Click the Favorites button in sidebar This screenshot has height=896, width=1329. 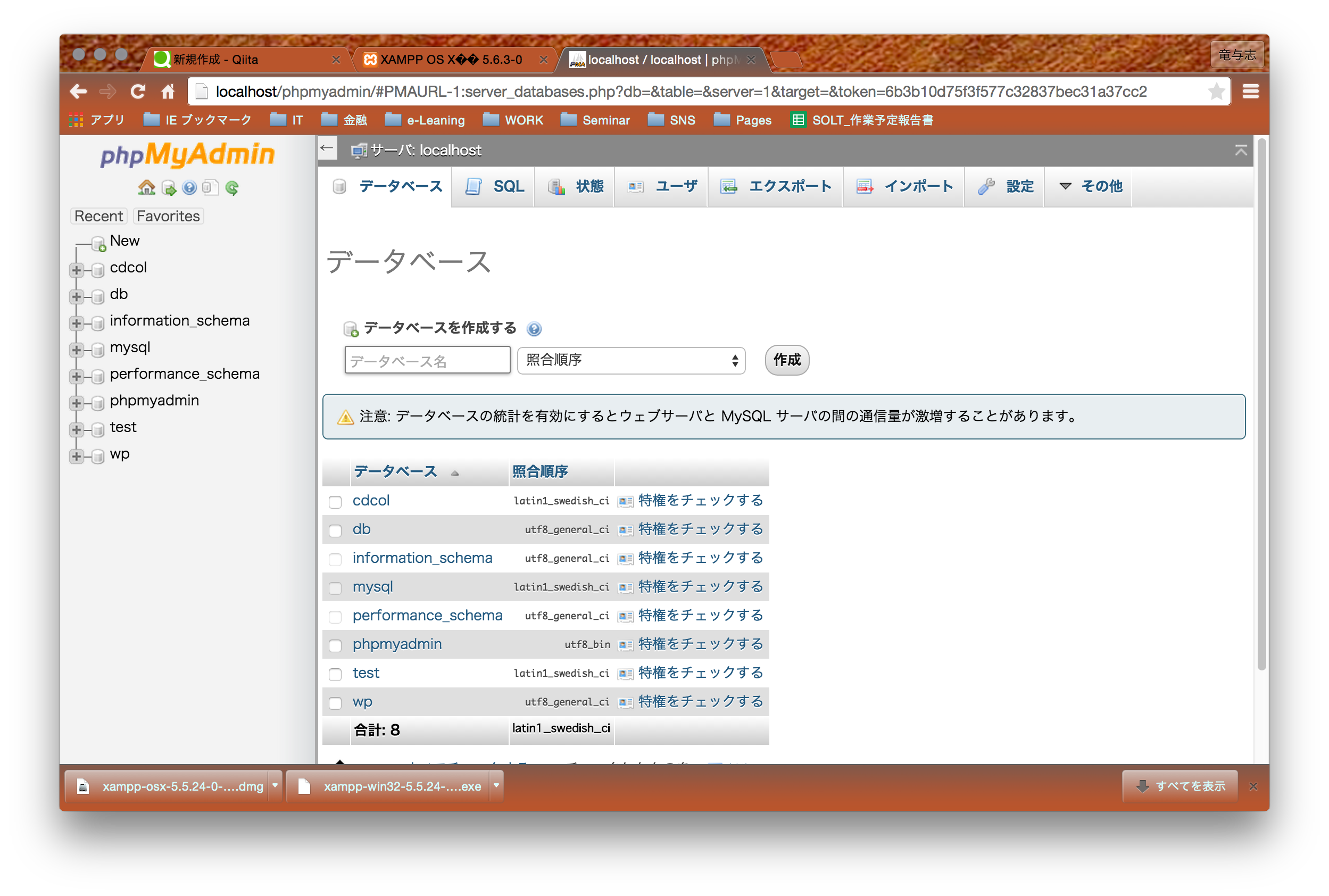coord(168,216)
